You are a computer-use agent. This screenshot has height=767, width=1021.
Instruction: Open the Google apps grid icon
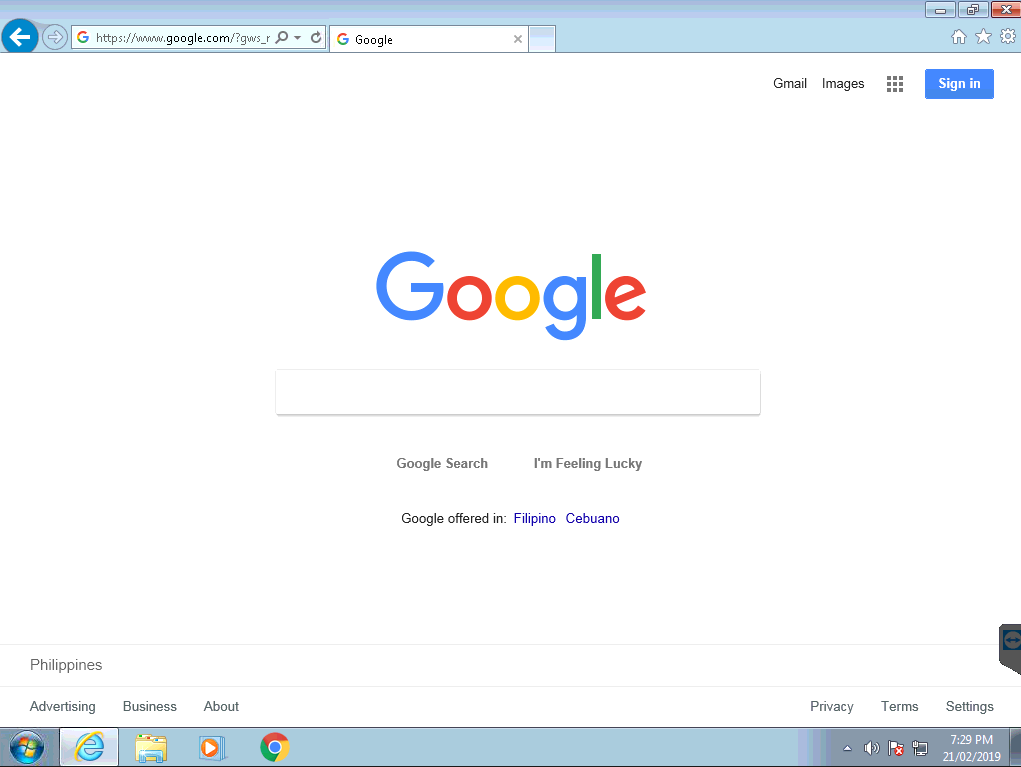(895, 84)
